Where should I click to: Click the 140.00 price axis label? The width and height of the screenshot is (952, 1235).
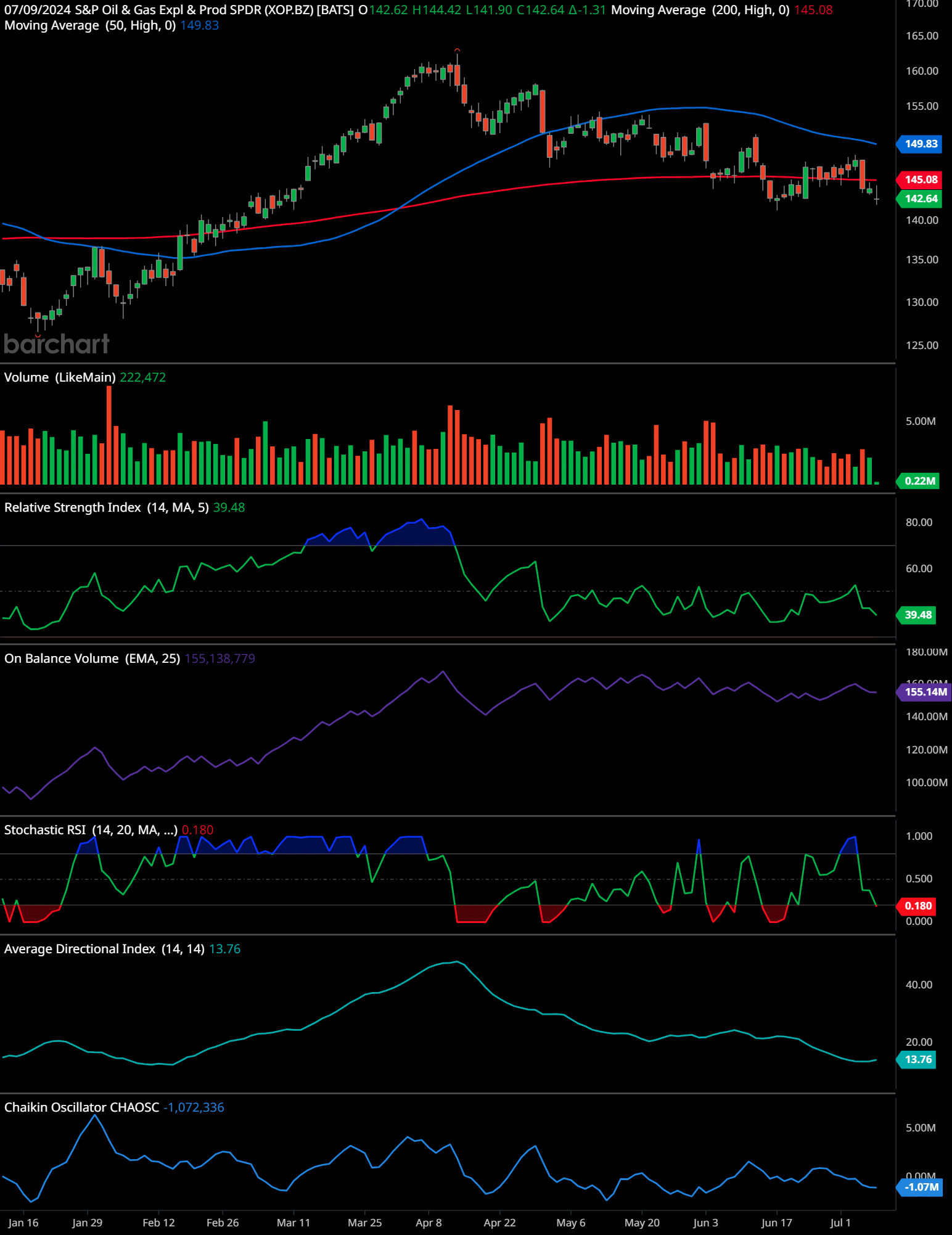click(922, 220)
